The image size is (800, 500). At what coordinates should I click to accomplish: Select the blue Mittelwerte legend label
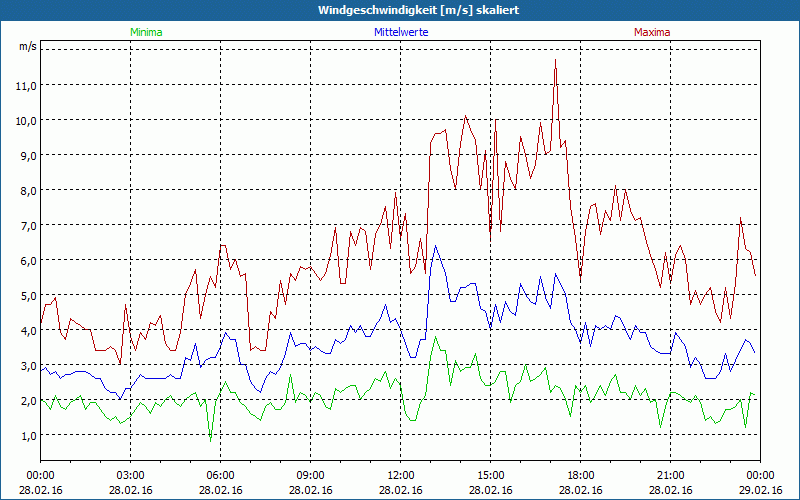401,32
